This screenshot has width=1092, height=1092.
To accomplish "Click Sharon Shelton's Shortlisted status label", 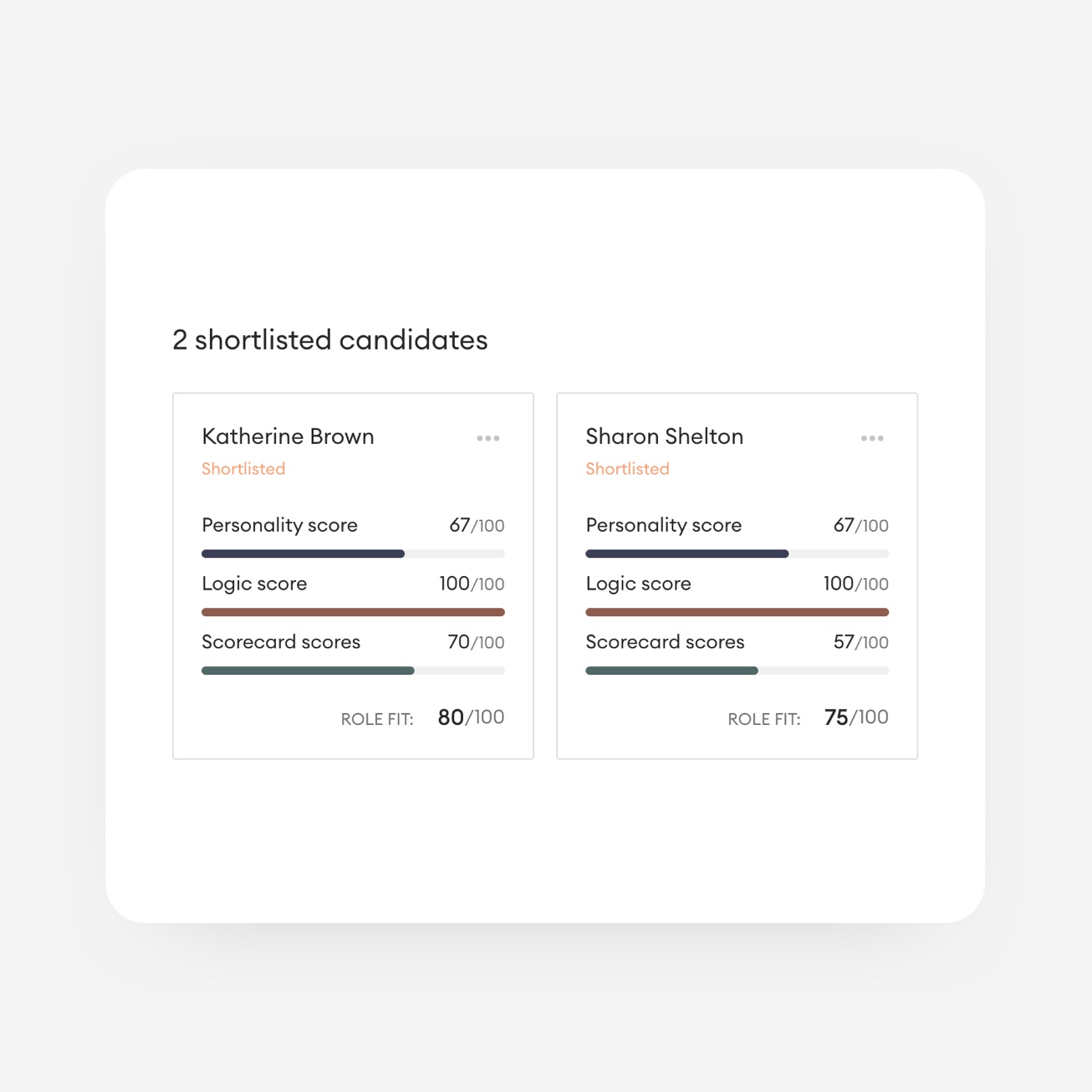I will pyautogui.click(x=627, y=469).
